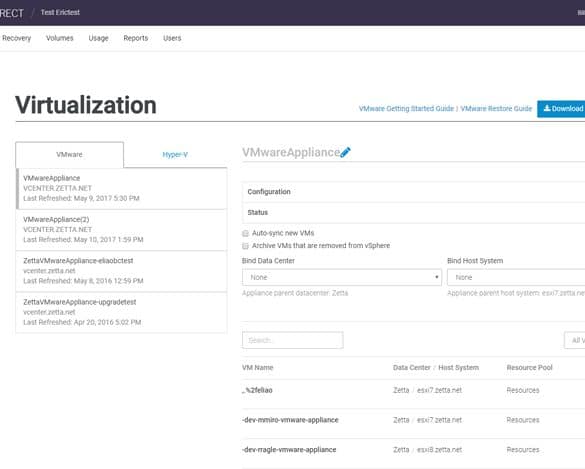Select -dev-mmiro-vmware-appliance VM name
This screenshot has width=585, height=469.
pyautogui.click(x=290, y=420)
